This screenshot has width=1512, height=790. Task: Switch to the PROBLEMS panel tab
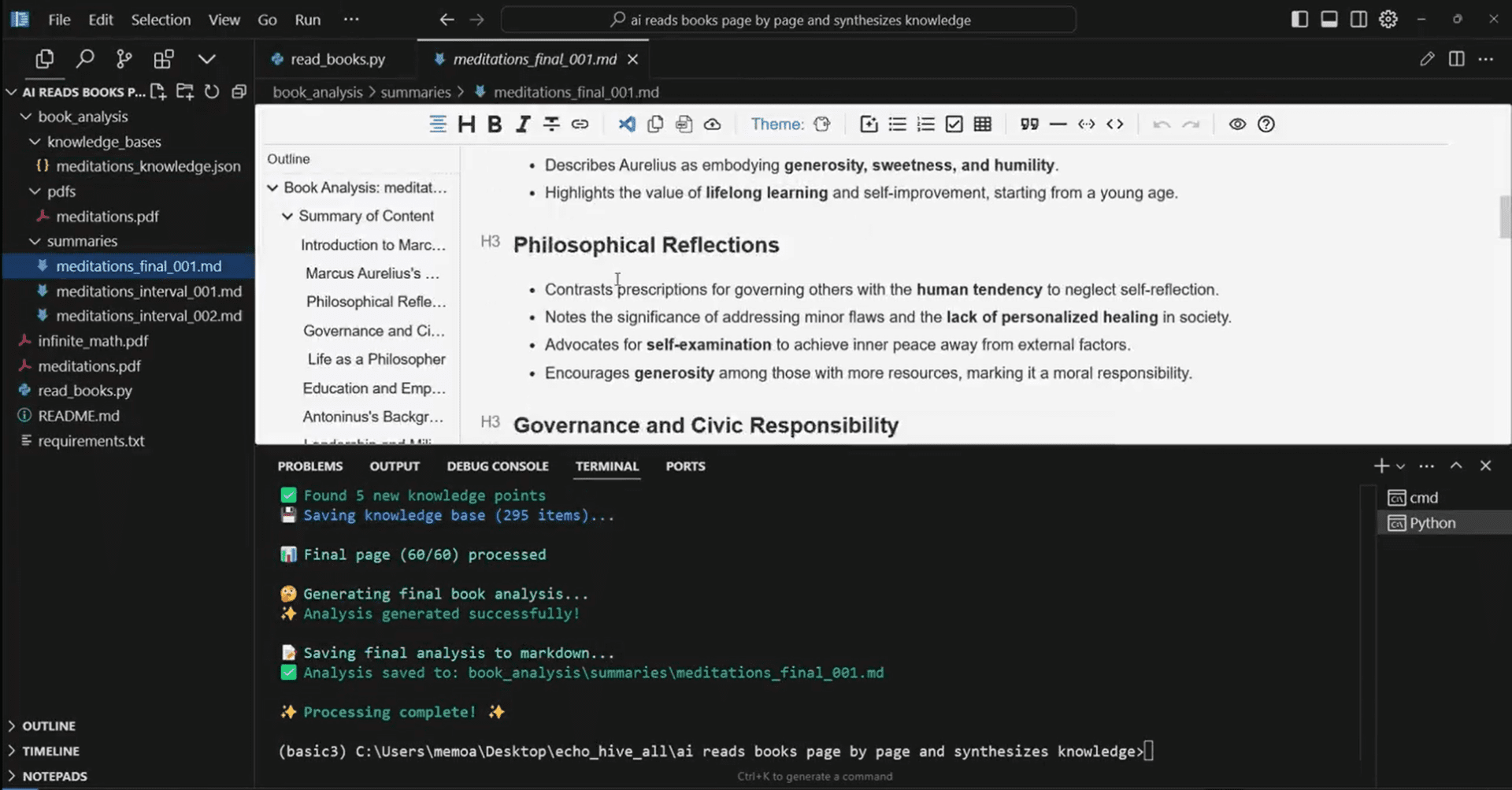click(310, 466)
